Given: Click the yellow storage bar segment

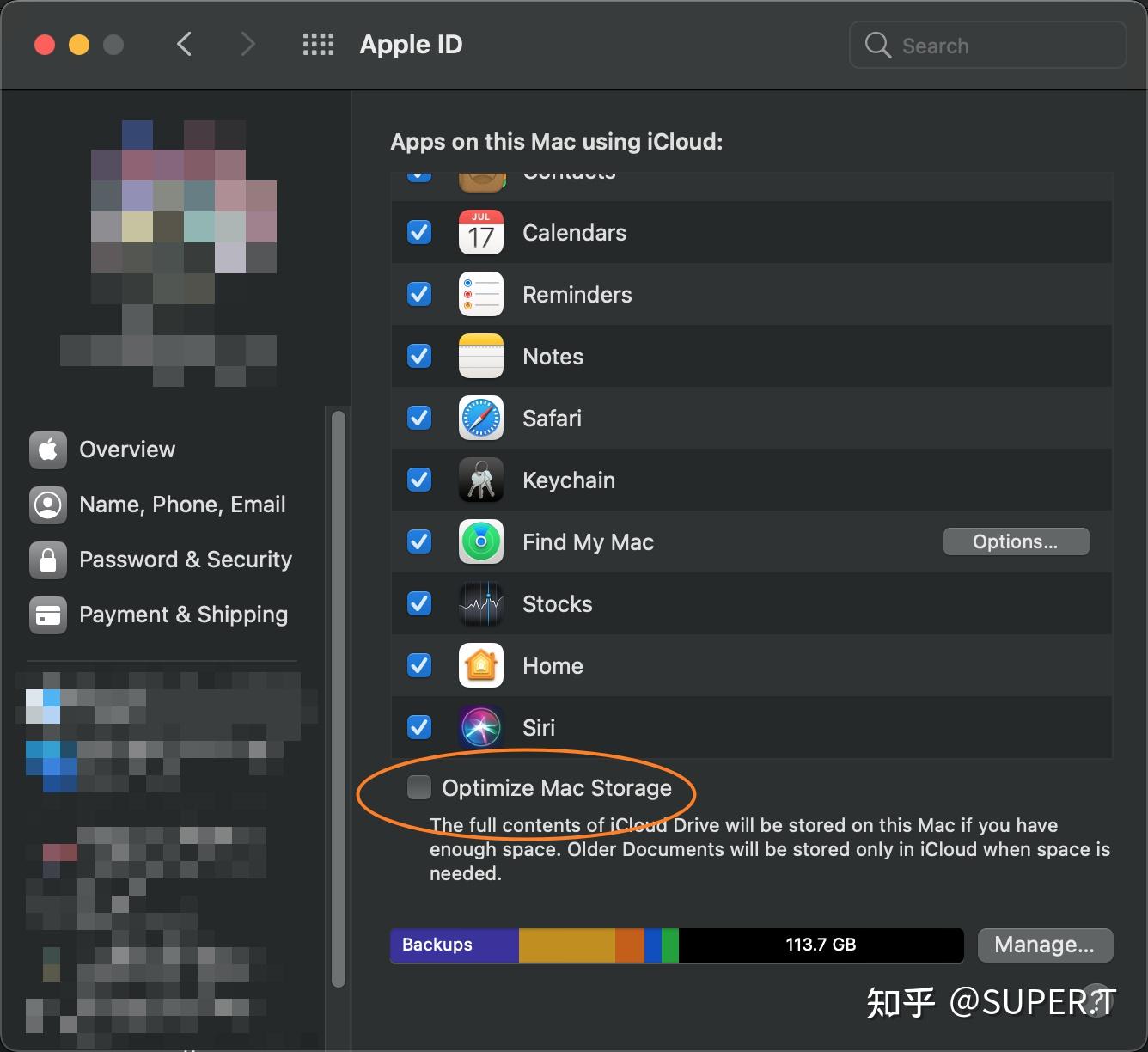Looking at the screenshot, I should [567, 945].
